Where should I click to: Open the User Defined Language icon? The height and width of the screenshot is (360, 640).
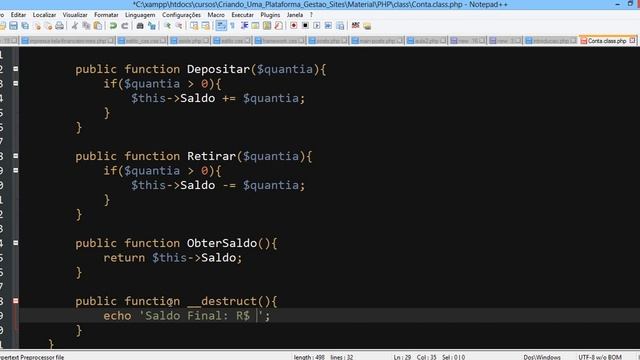click(256, 26)
